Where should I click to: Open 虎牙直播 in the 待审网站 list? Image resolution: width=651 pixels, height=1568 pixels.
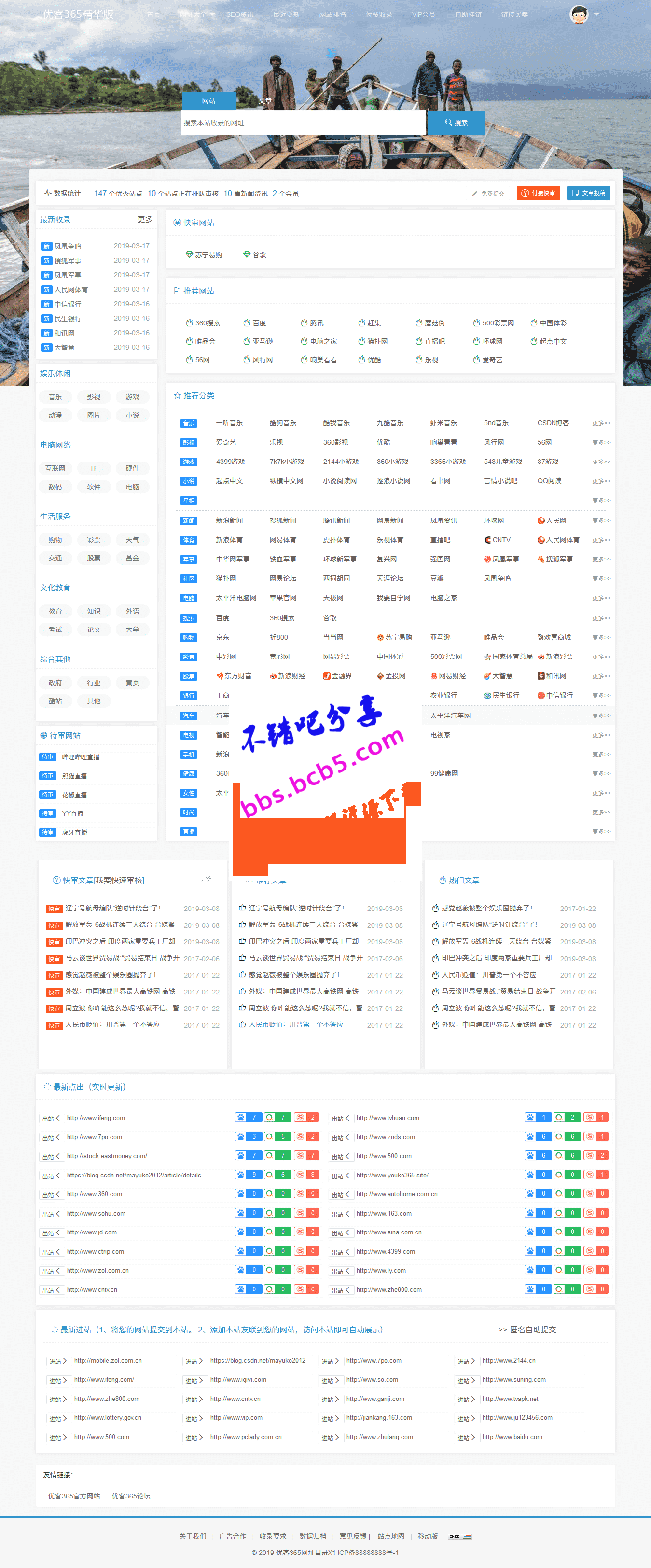[74, 832]
